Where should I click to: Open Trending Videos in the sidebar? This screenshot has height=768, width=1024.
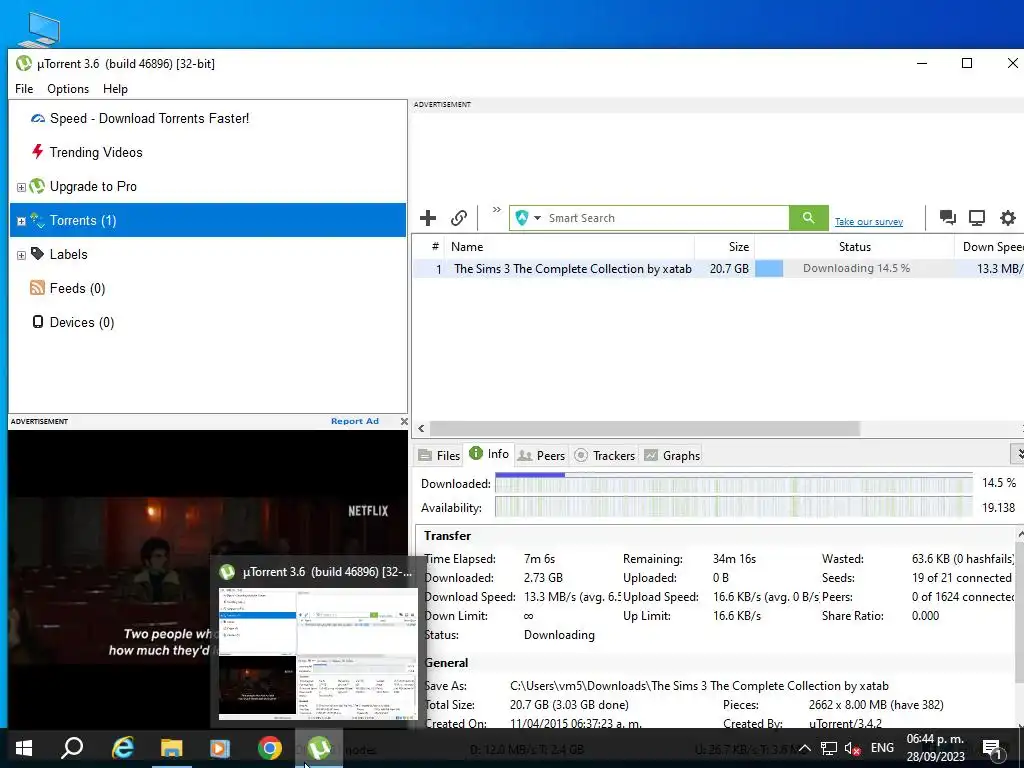(96, 152)
